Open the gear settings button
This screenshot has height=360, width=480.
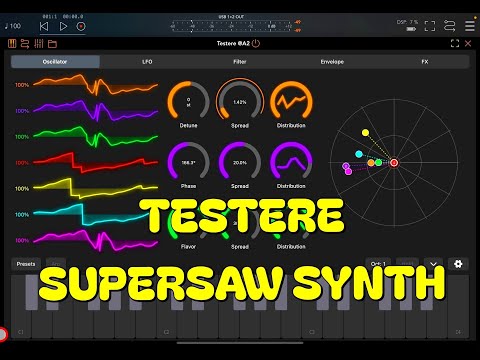pyautogui.click(x=458, y=264)
